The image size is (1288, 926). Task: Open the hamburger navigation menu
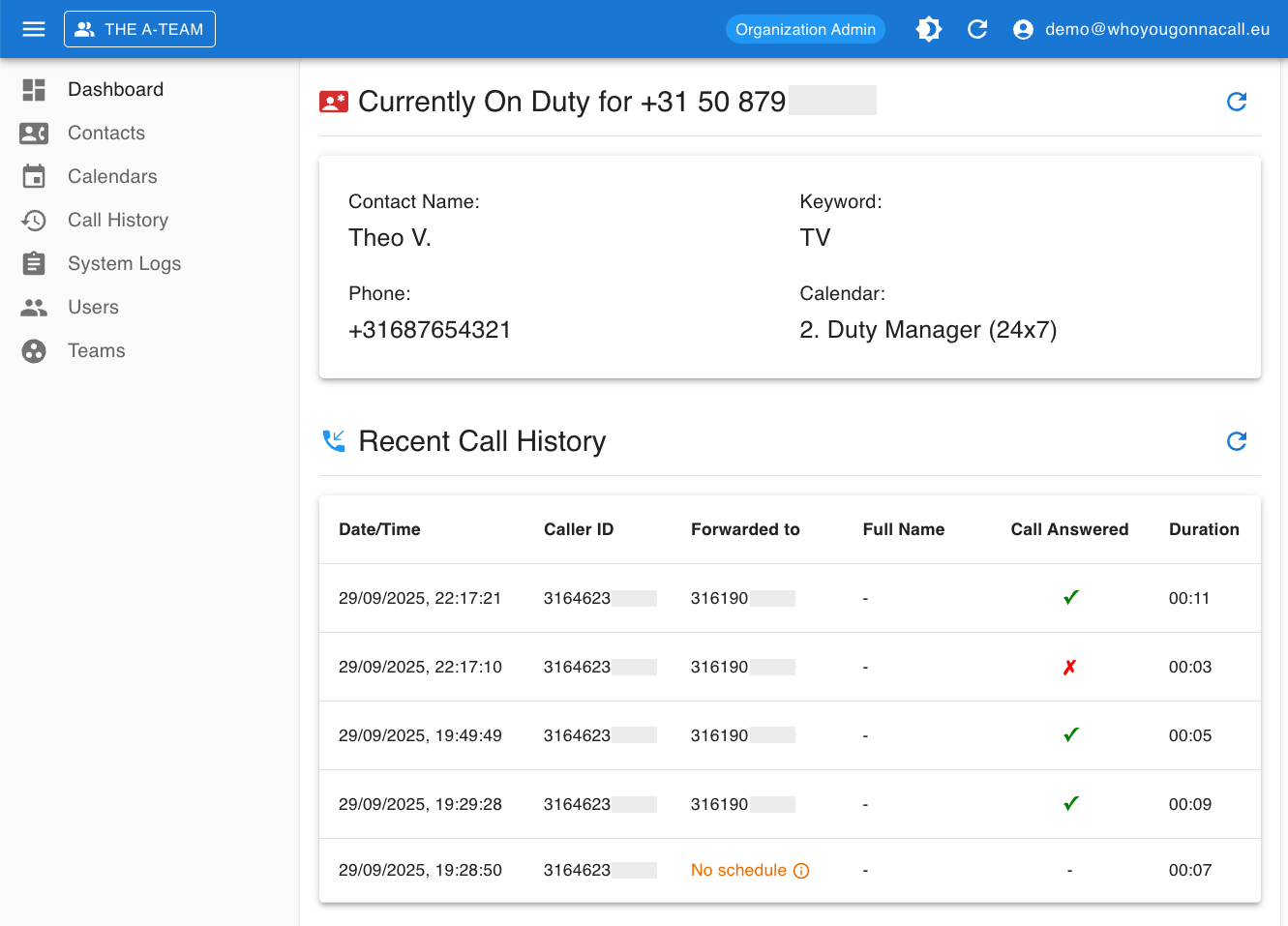pos(34,29)
